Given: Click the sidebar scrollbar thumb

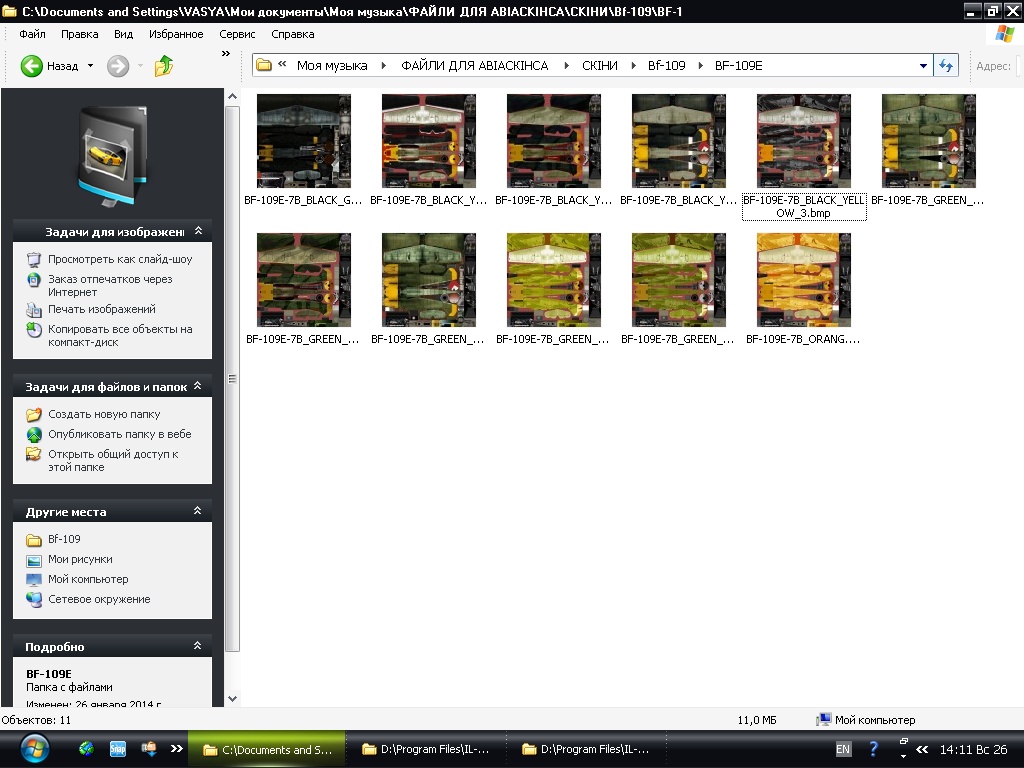Looking at the screenshot, I should (x=232, y=379).
